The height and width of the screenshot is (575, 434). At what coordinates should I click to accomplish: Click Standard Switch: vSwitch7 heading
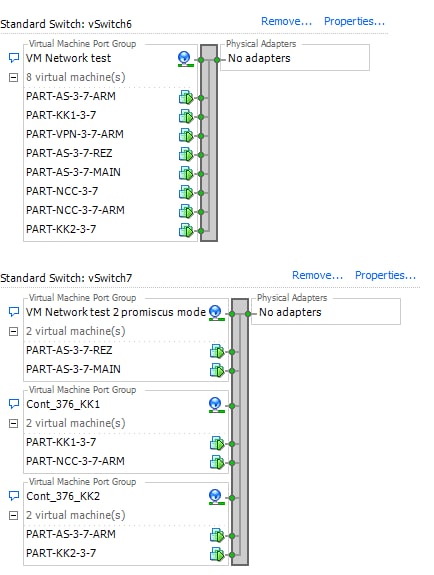66,278
